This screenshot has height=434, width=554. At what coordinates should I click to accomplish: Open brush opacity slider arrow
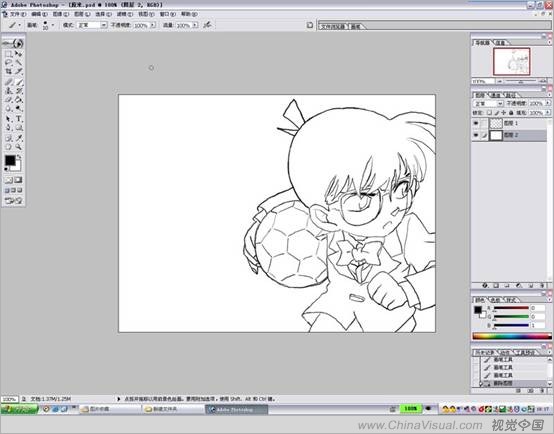153,25
